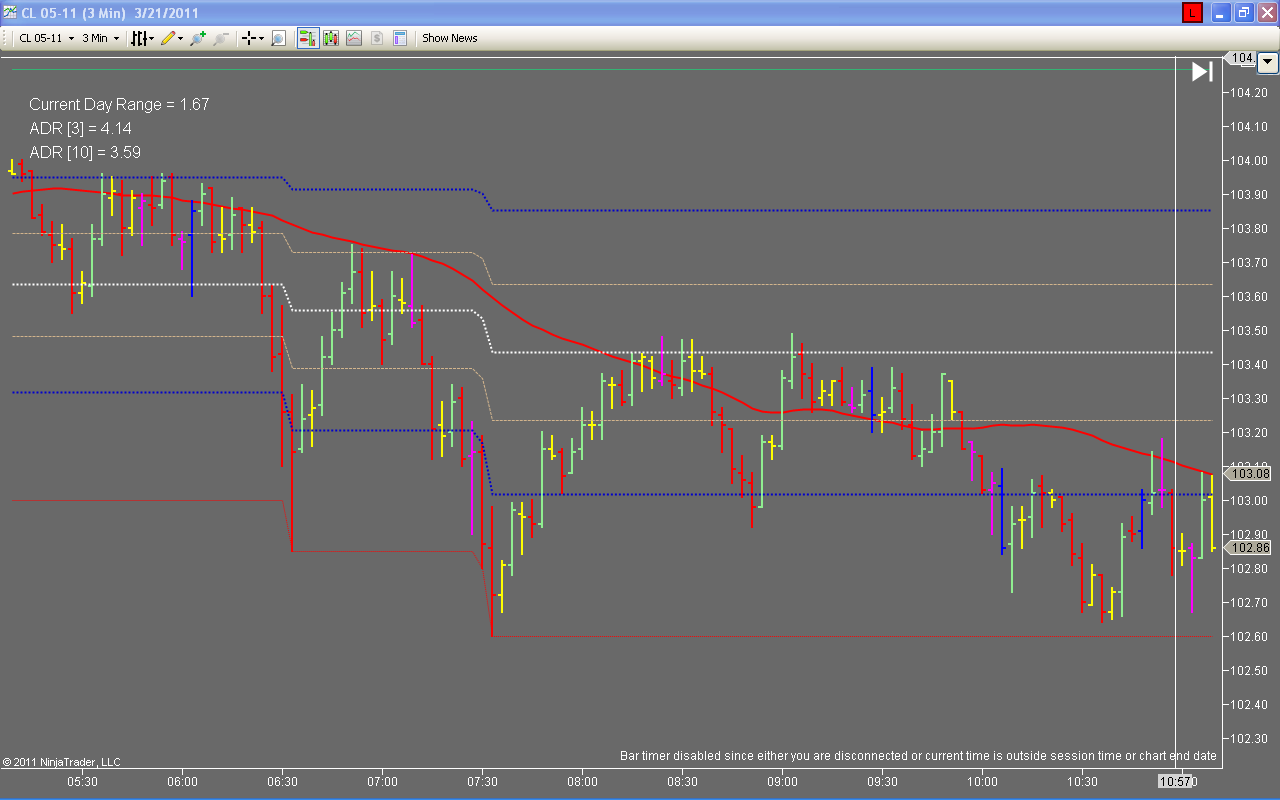This screenshot has height=800, width=1280.
Task: Click the 05:30 time axis label
Action: pyautogui.click(x=82, y=782)
